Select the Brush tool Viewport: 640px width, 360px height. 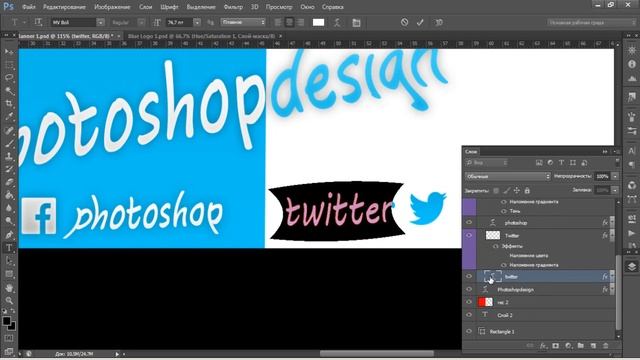[9, 143]
